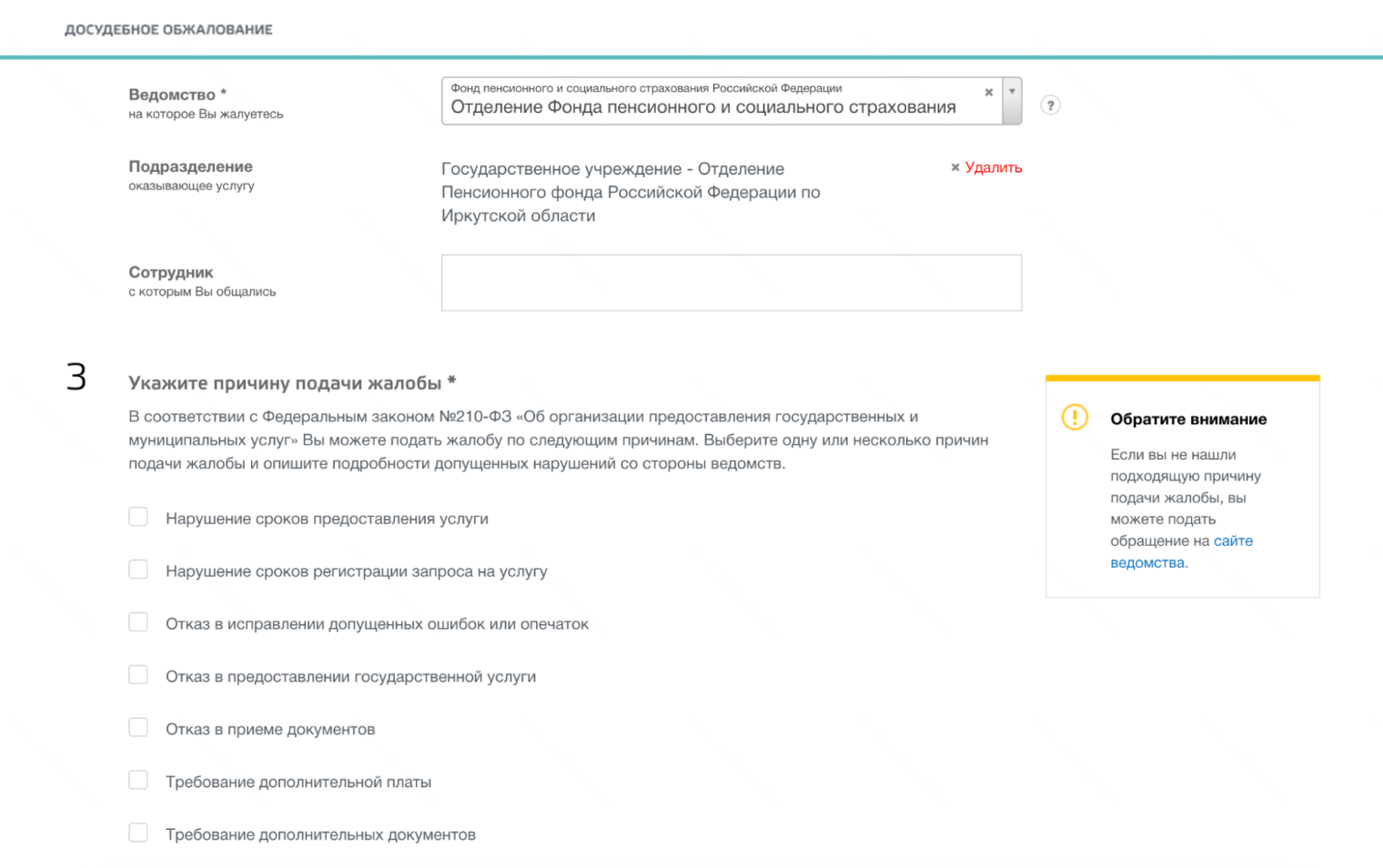This screenshot has width=1383, height=868.
Task: Clear the selected ведомство using the × icon
Action: [989, 92]
